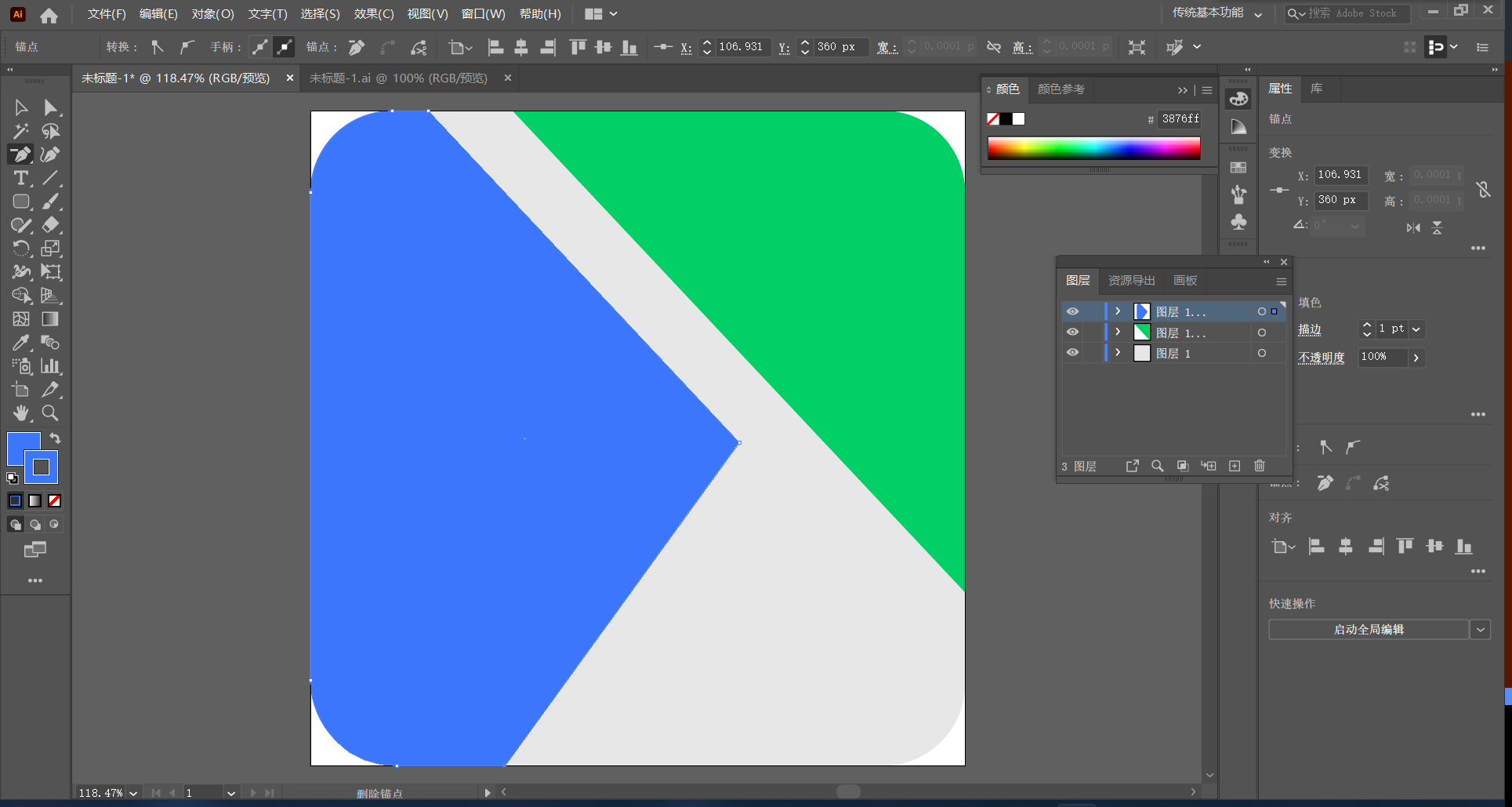Select the Selection tool arrow

pyautogui.click(x=21, y=107)
